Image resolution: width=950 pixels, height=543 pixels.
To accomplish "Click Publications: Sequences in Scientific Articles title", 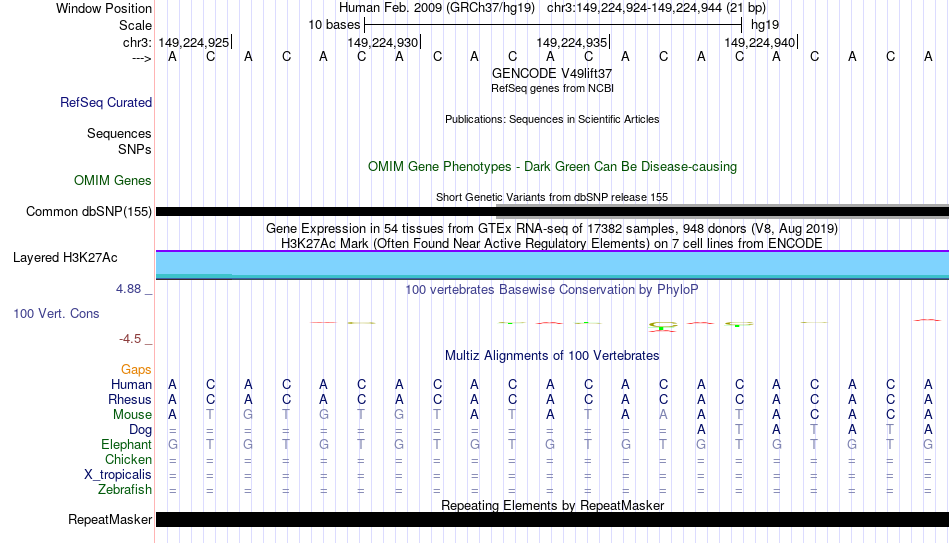I will (552, 119).
